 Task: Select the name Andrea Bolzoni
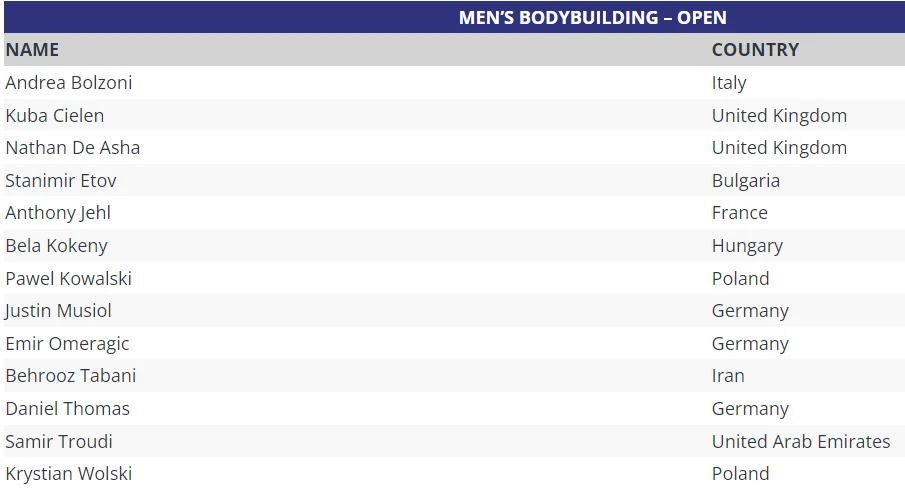pos(69,83)
